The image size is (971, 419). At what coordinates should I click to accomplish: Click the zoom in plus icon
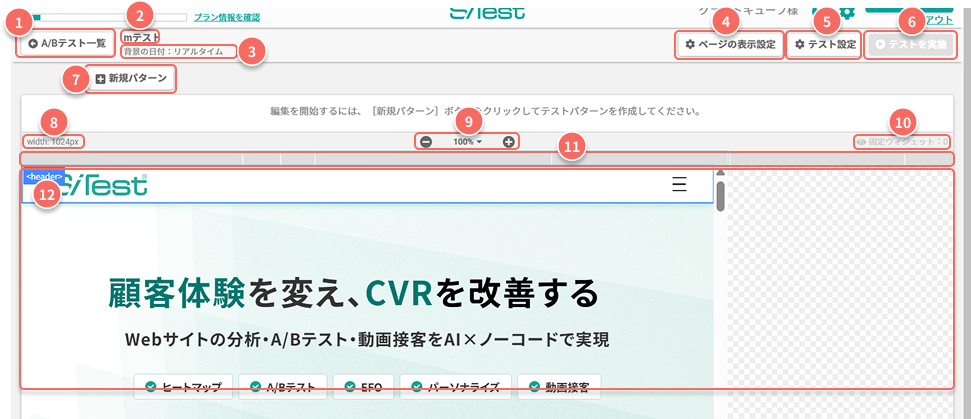coord(508,142)
